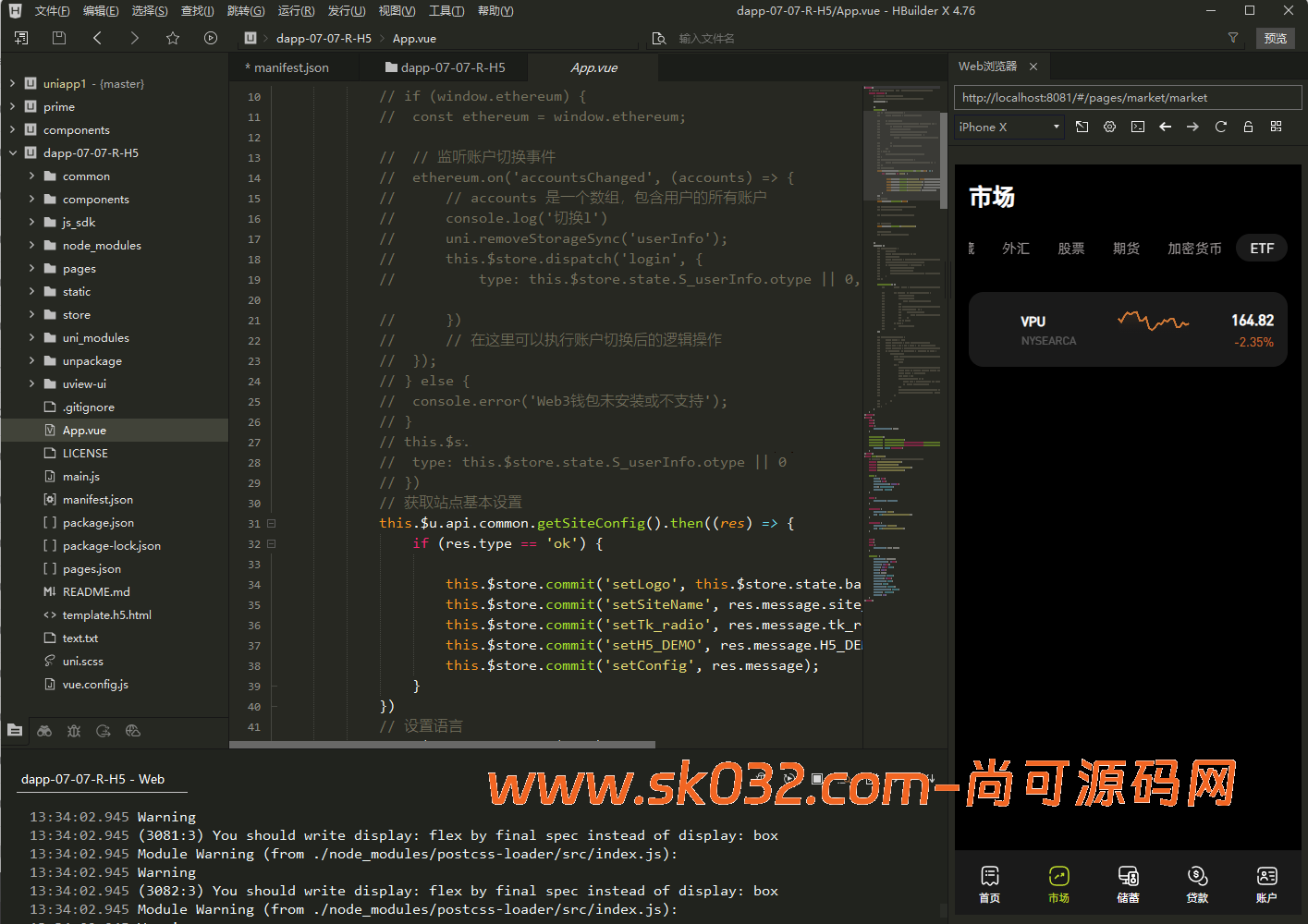Toggle the browser lock icon

point(1248,127)
